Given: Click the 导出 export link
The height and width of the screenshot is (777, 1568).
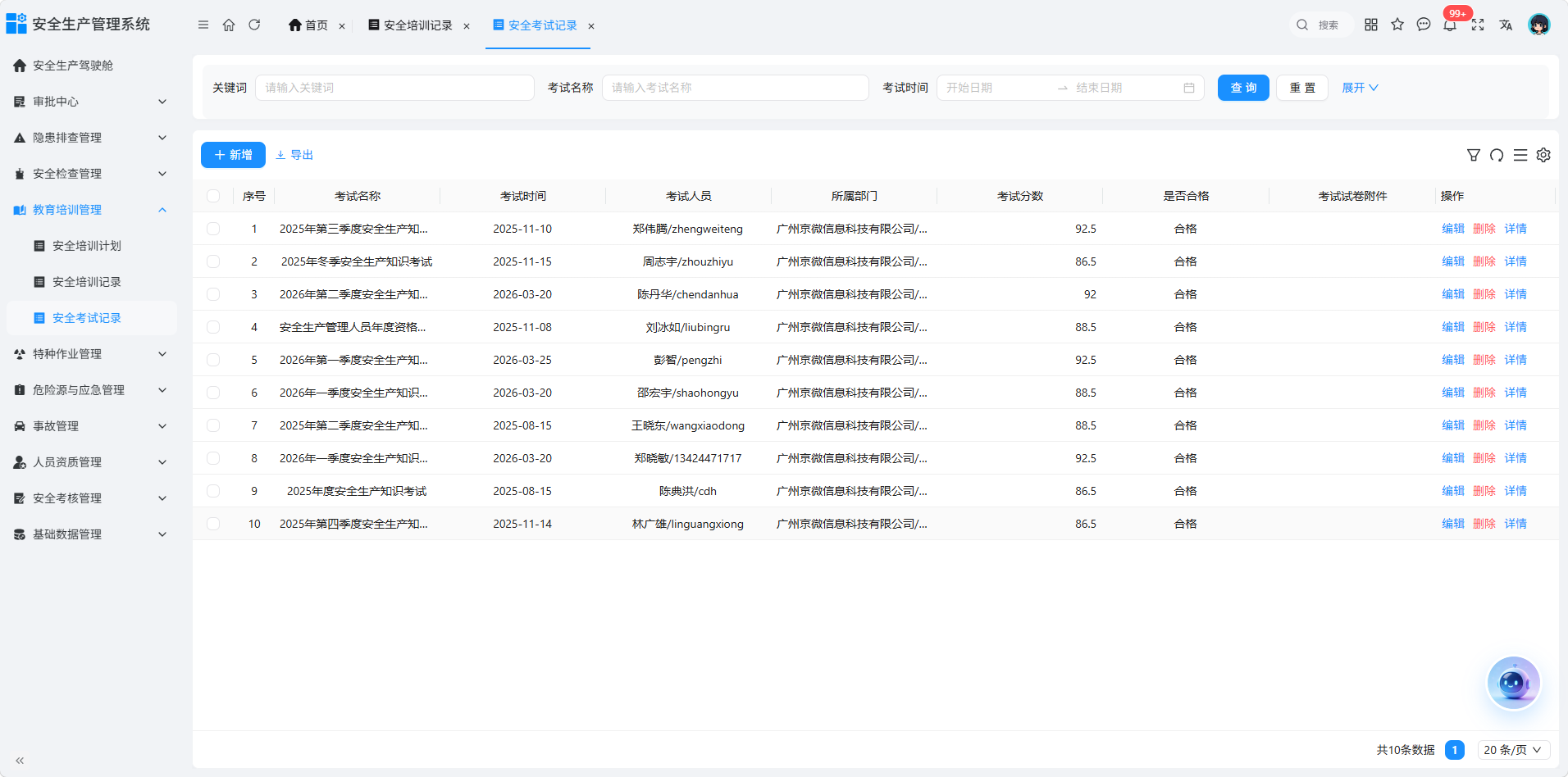Looking at the screenshot, I should [294, 155].
